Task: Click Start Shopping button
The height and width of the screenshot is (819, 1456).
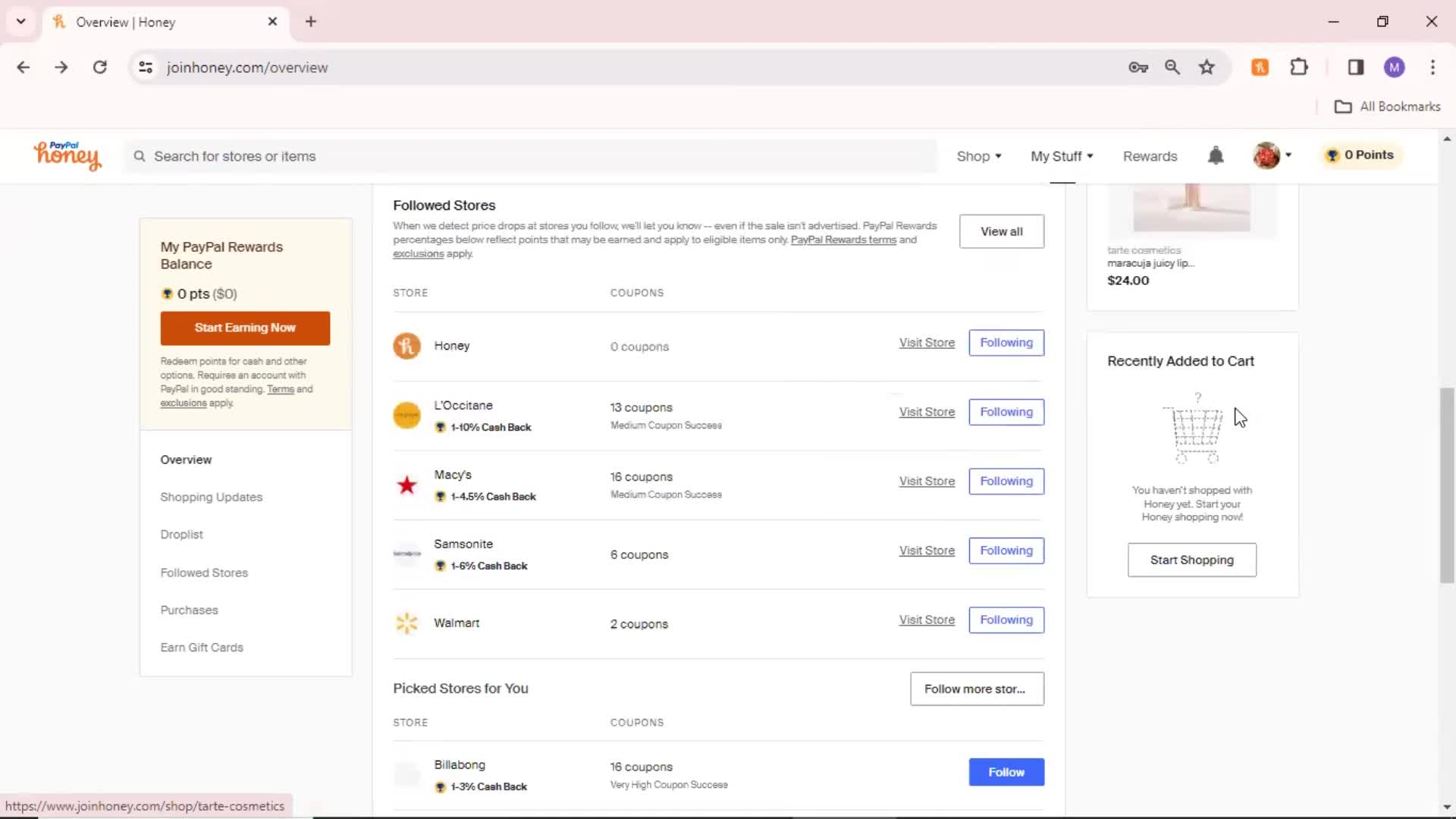Action: point(1191,560)
